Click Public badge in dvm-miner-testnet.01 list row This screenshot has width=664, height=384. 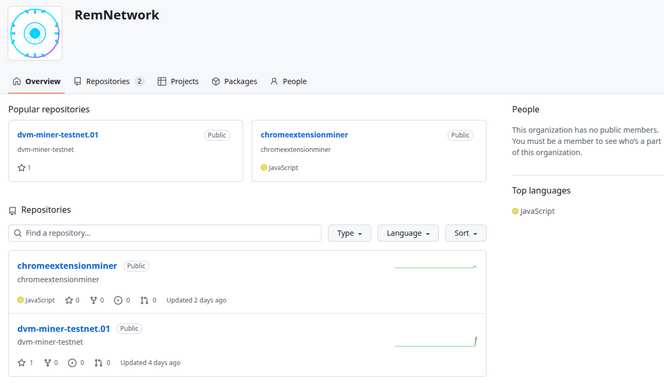coord(129,329)
